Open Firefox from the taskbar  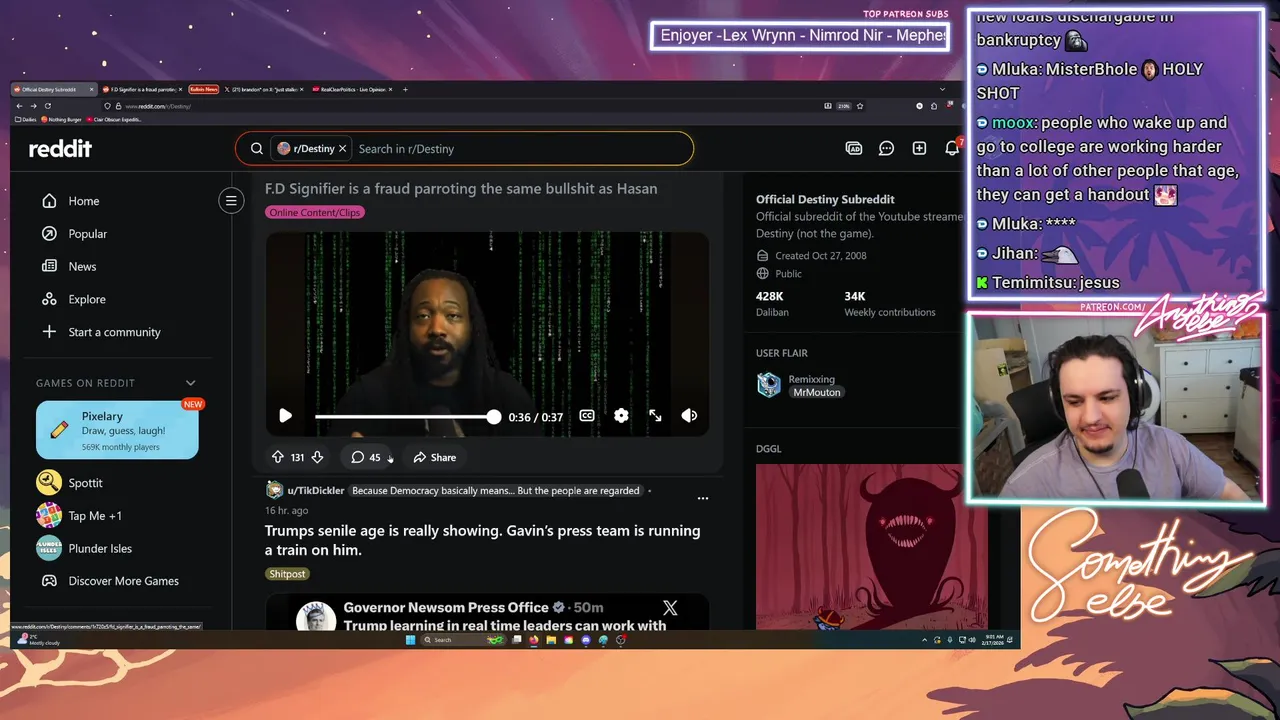pos(534,640)
